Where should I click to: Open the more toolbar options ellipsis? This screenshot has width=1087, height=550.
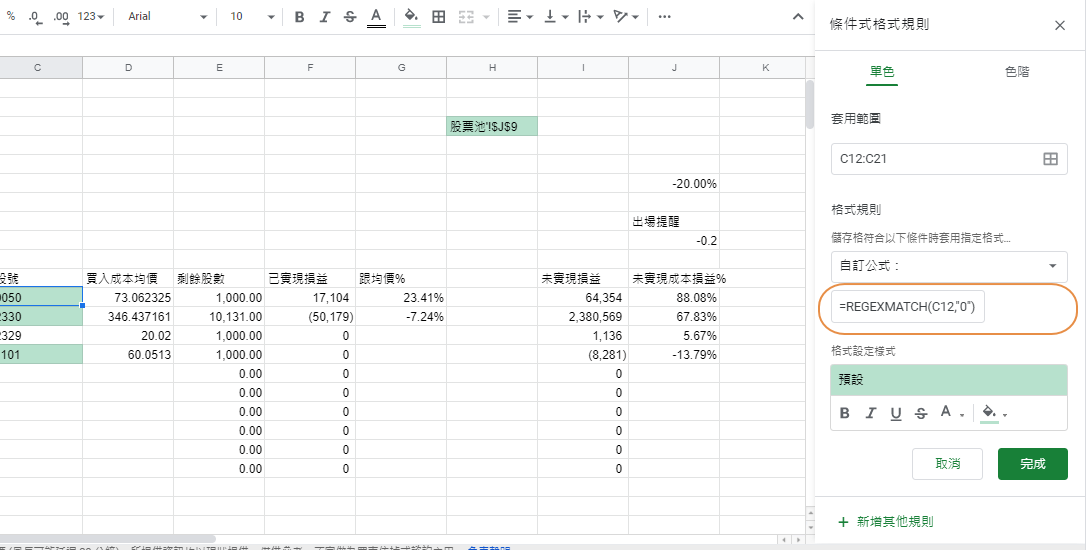(664, 17)
